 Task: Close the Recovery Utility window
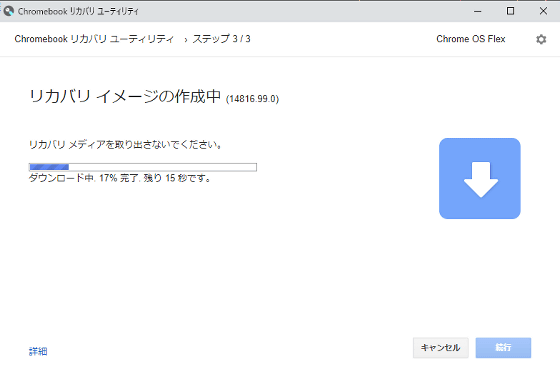pyautogui.click(x=543, y=11)
